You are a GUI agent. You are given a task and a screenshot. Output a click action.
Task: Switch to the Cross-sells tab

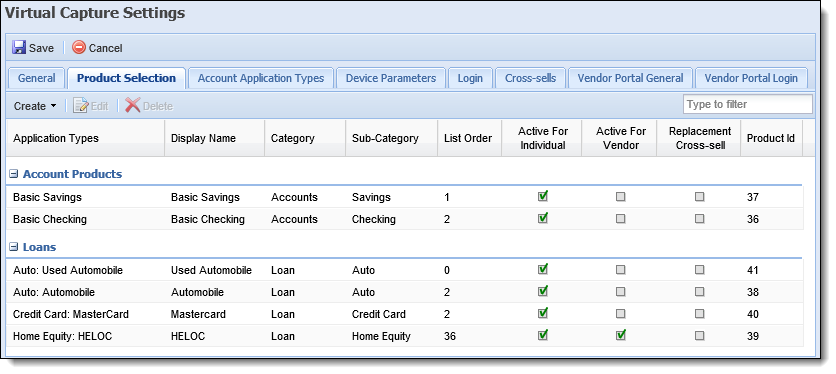[x=530, y=78]
